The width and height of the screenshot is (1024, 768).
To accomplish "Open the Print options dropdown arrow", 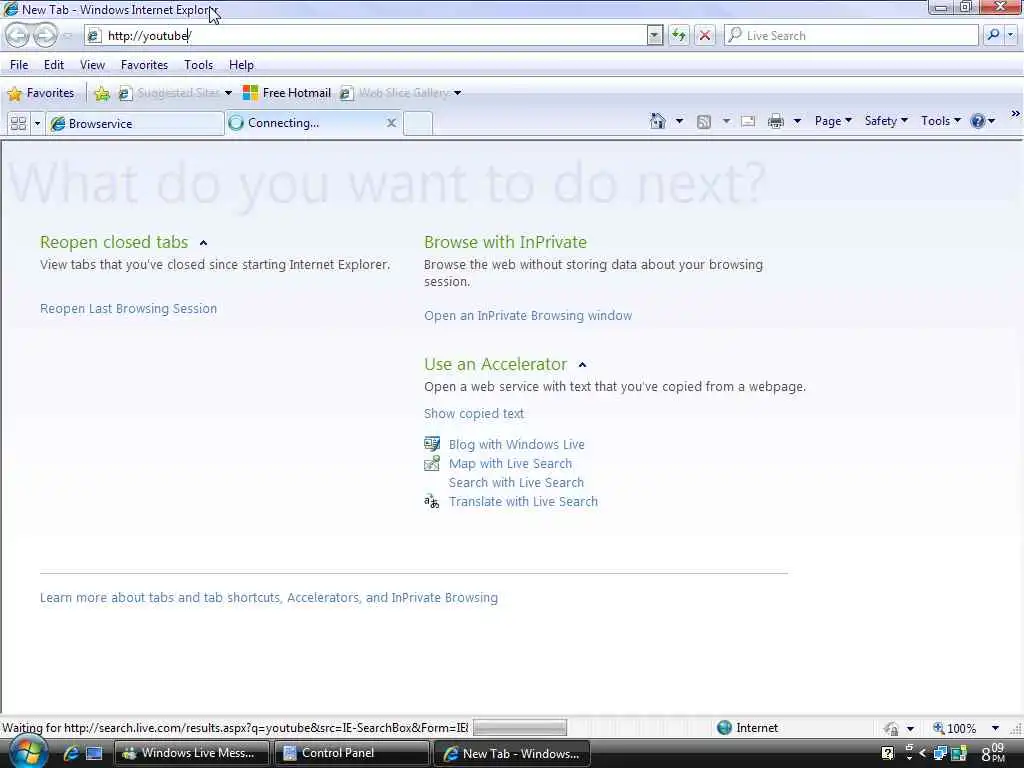I will 797,121.
